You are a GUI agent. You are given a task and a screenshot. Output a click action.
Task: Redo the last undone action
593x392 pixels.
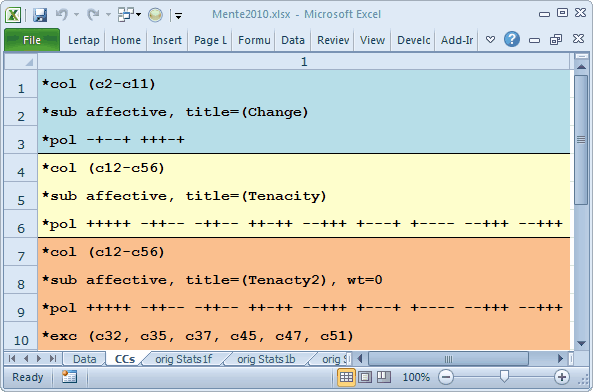pos(93,15)
